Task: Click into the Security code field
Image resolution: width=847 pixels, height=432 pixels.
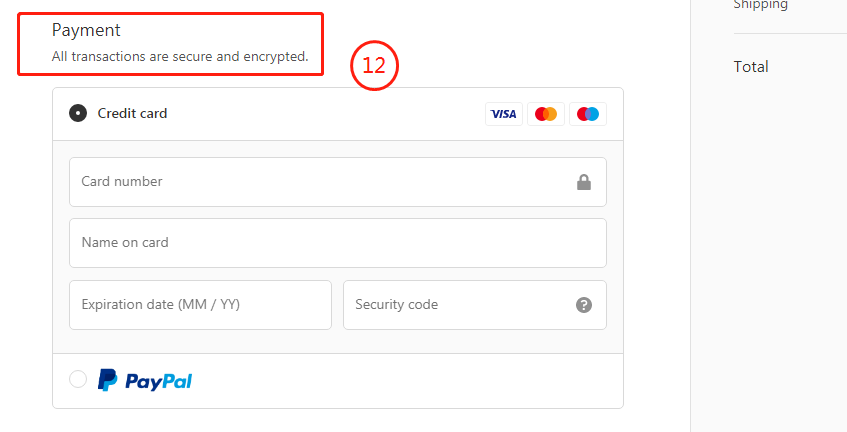Action: [x=475, y=305]
